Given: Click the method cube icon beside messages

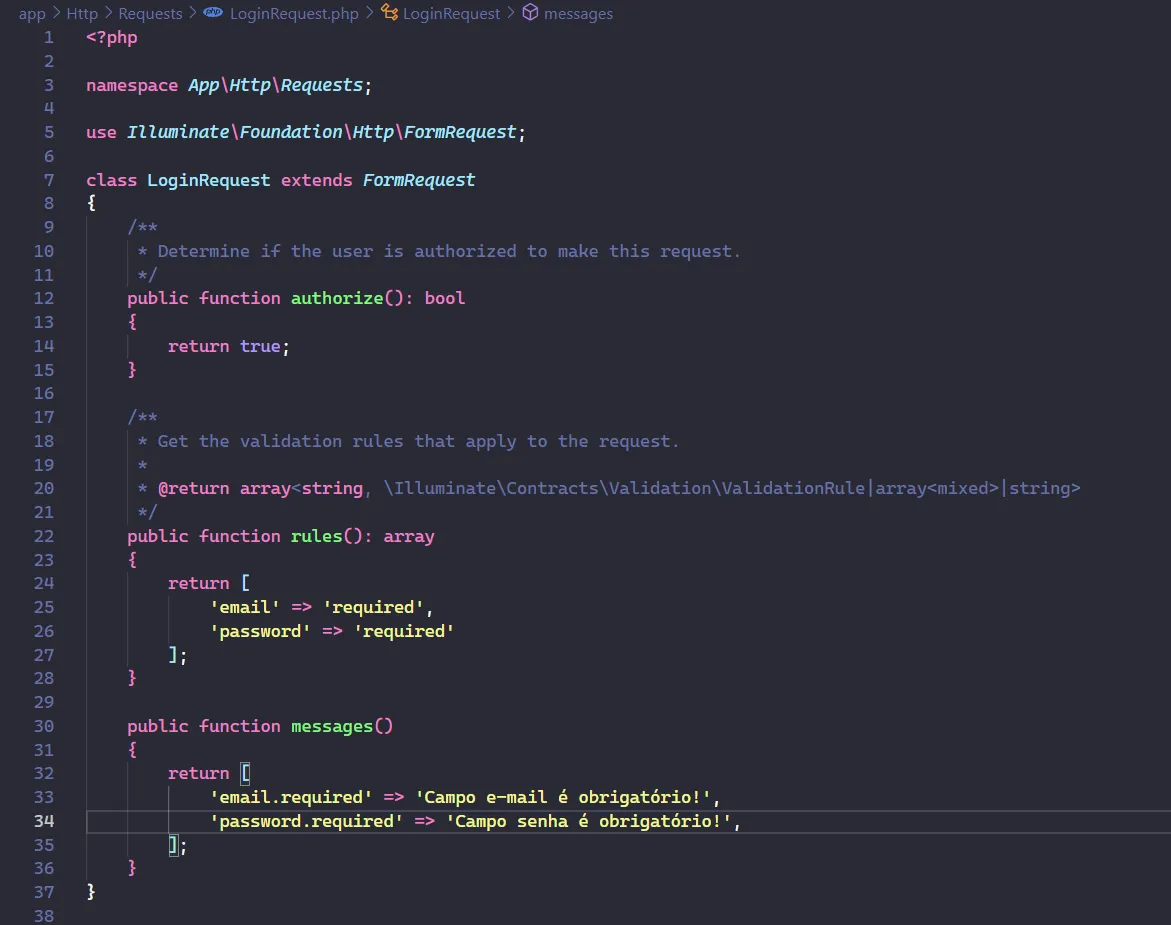Looking at the screenshot, I should click(x=531, y=13).
